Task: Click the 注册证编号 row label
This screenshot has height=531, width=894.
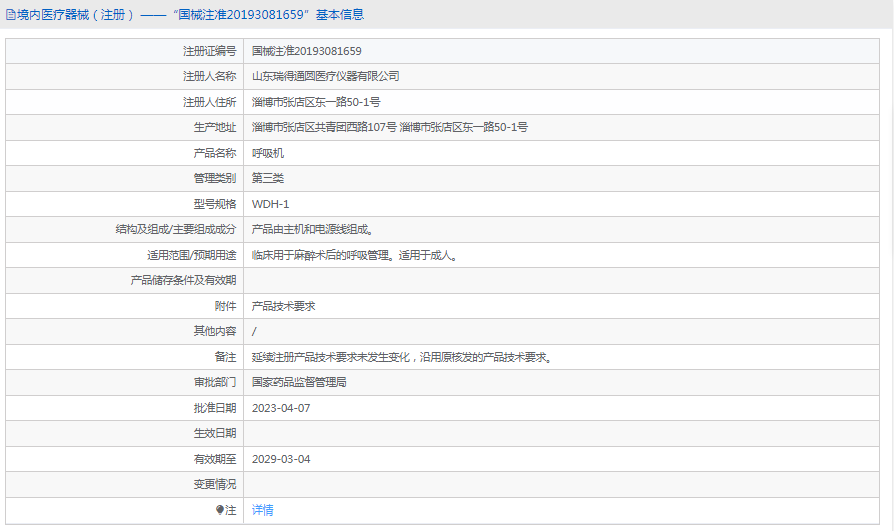Action: point(209,51)
